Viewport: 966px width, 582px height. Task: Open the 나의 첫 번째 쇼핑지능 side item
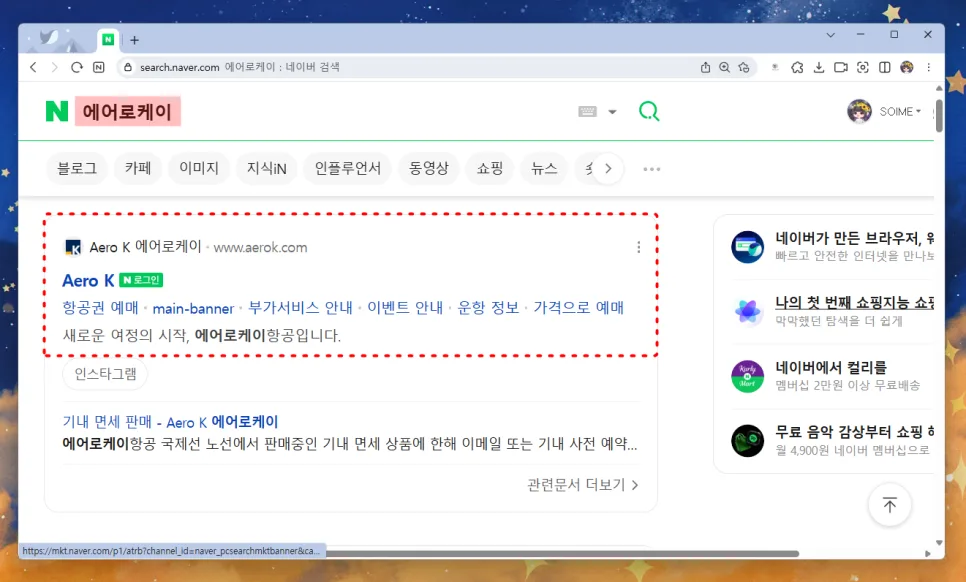[832, 311]
